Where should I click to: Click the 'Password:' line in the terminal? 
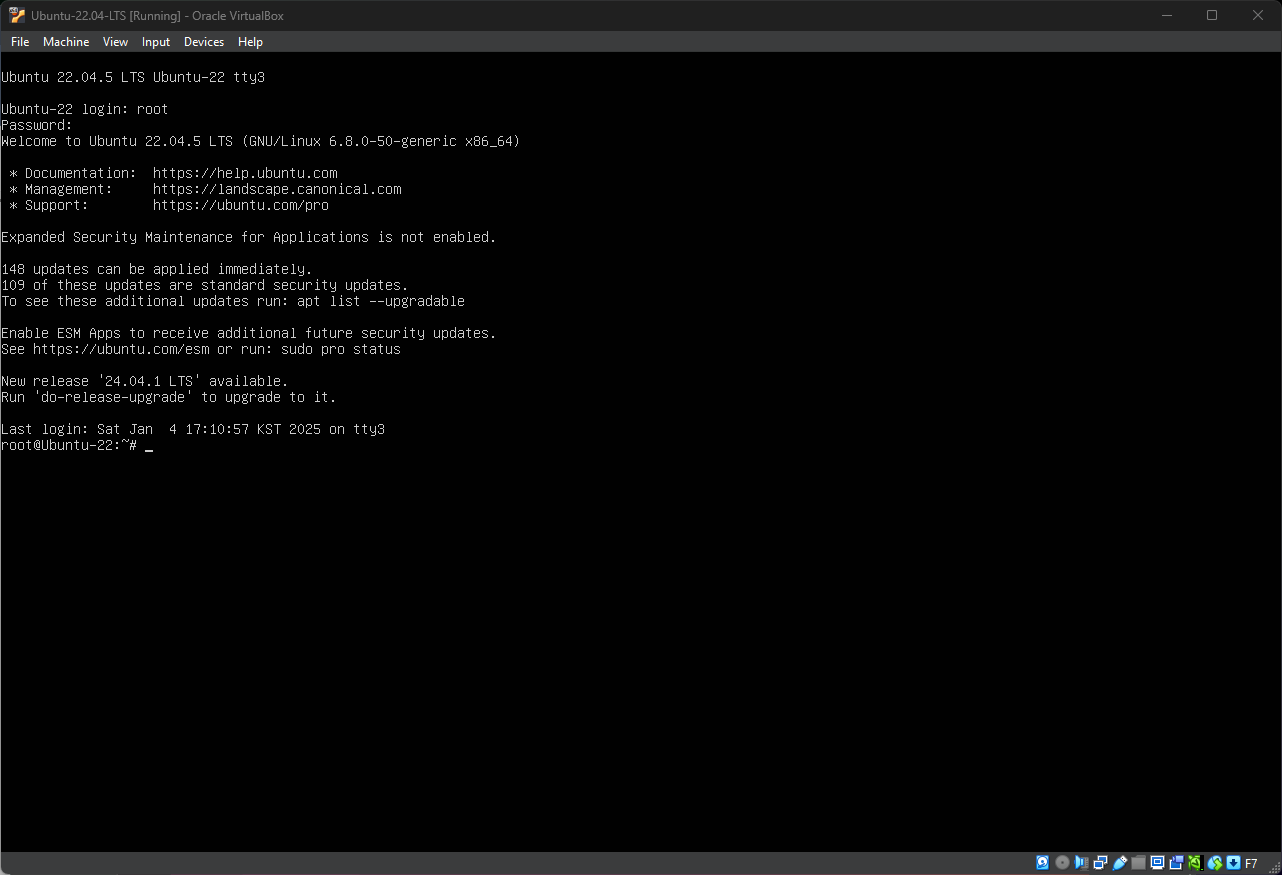pyautogui.click(x=37, y=125)
